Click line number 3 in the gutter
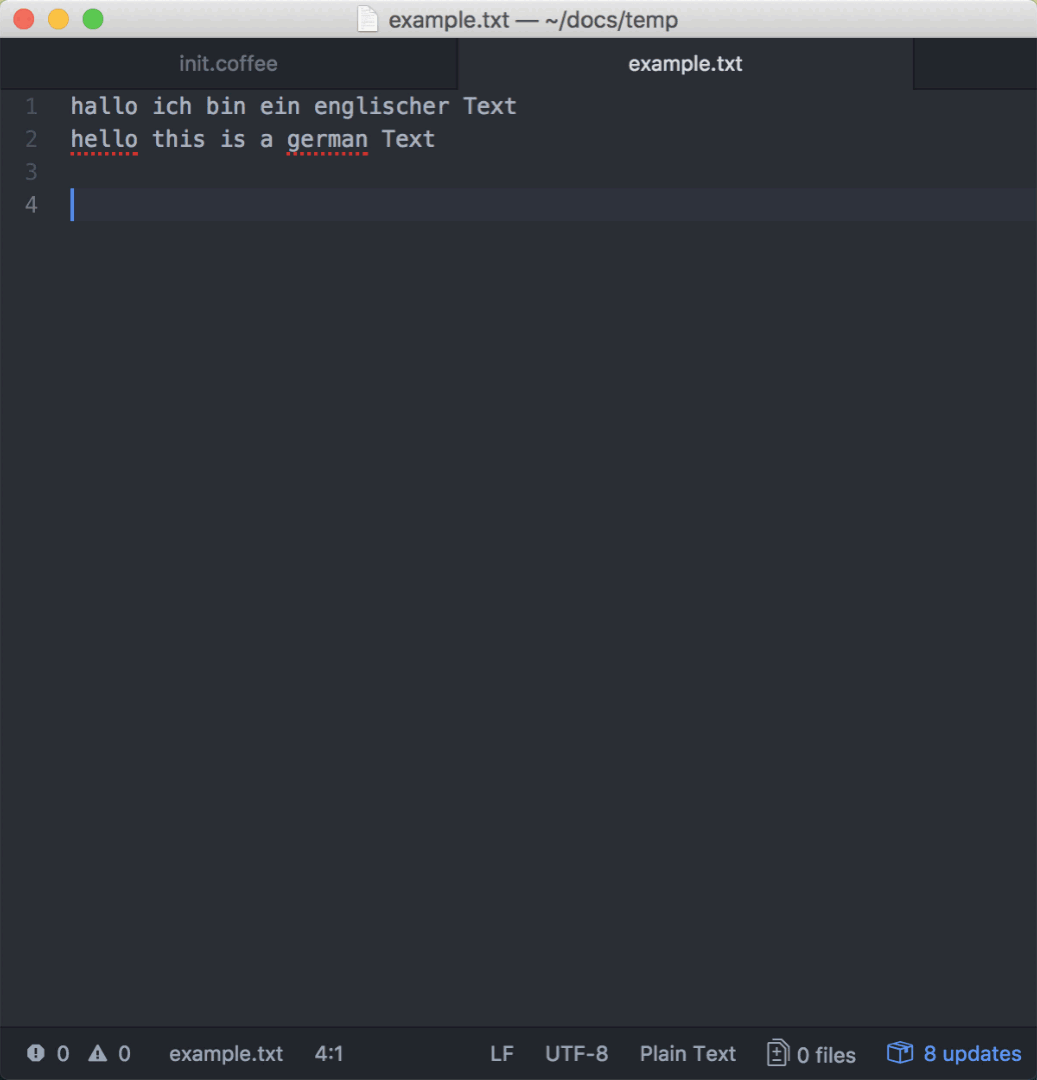The image size is (1037, 1080). point(31,172)
